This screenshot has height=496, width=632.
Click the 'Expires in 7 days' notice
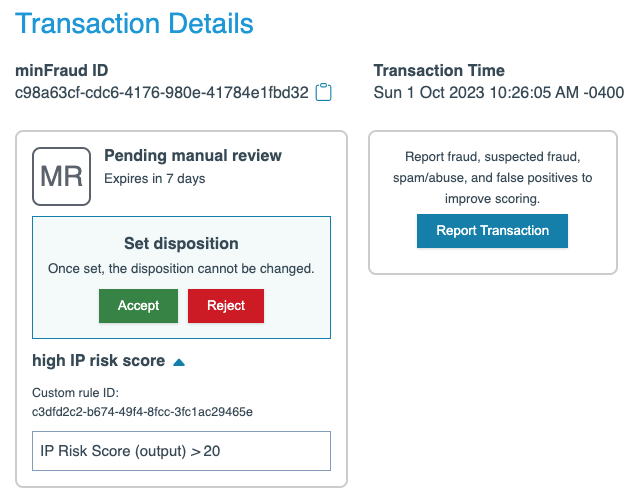pos(154,179)
